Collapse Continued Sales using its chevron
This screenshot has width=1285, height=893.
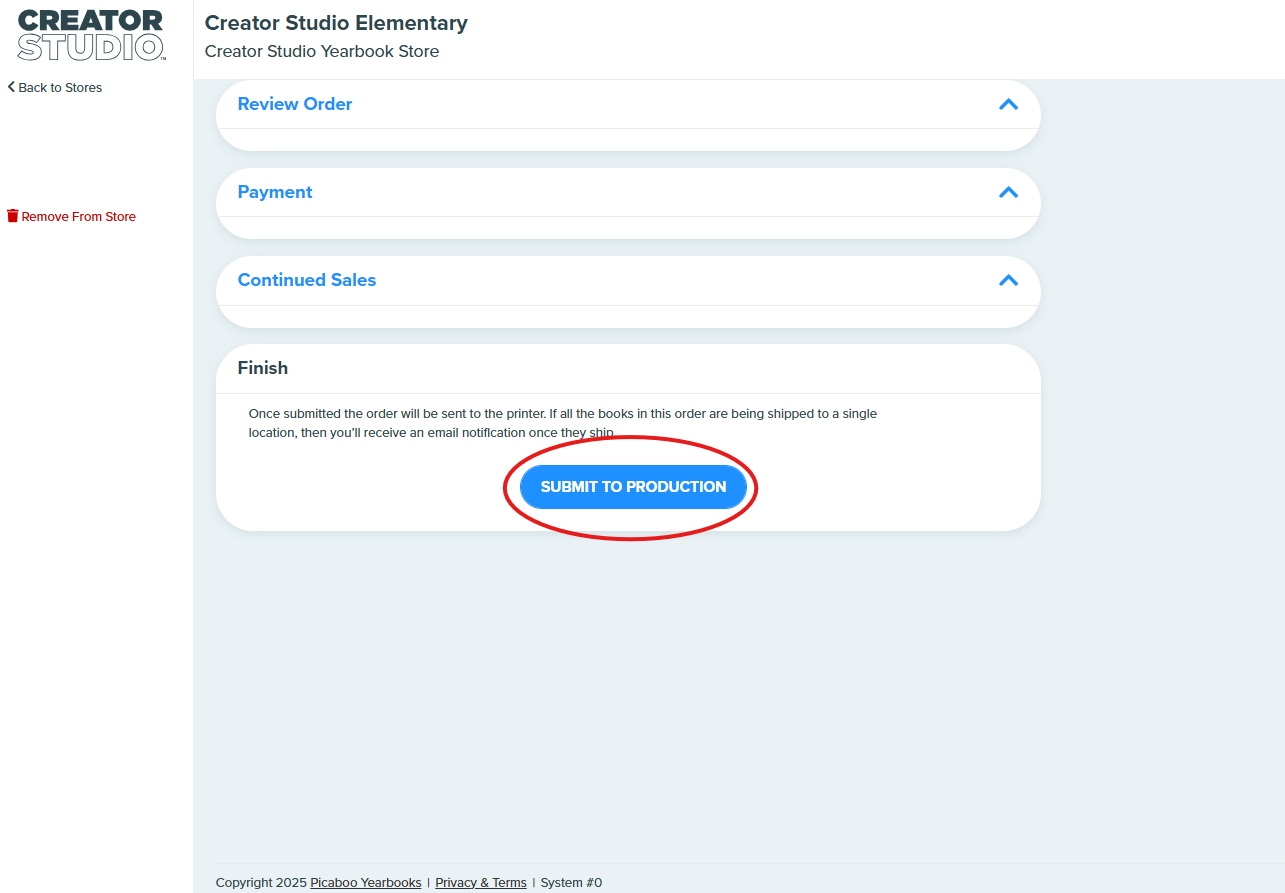click(x=1008, y=280)
